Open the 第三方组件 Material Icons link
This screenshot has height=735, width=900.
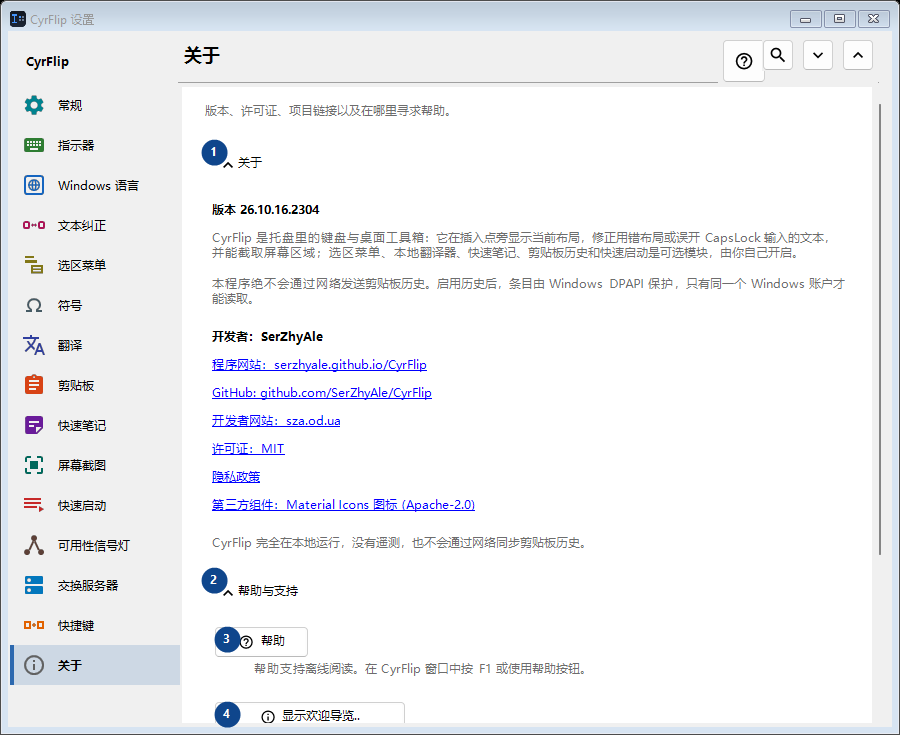(343, 505)
